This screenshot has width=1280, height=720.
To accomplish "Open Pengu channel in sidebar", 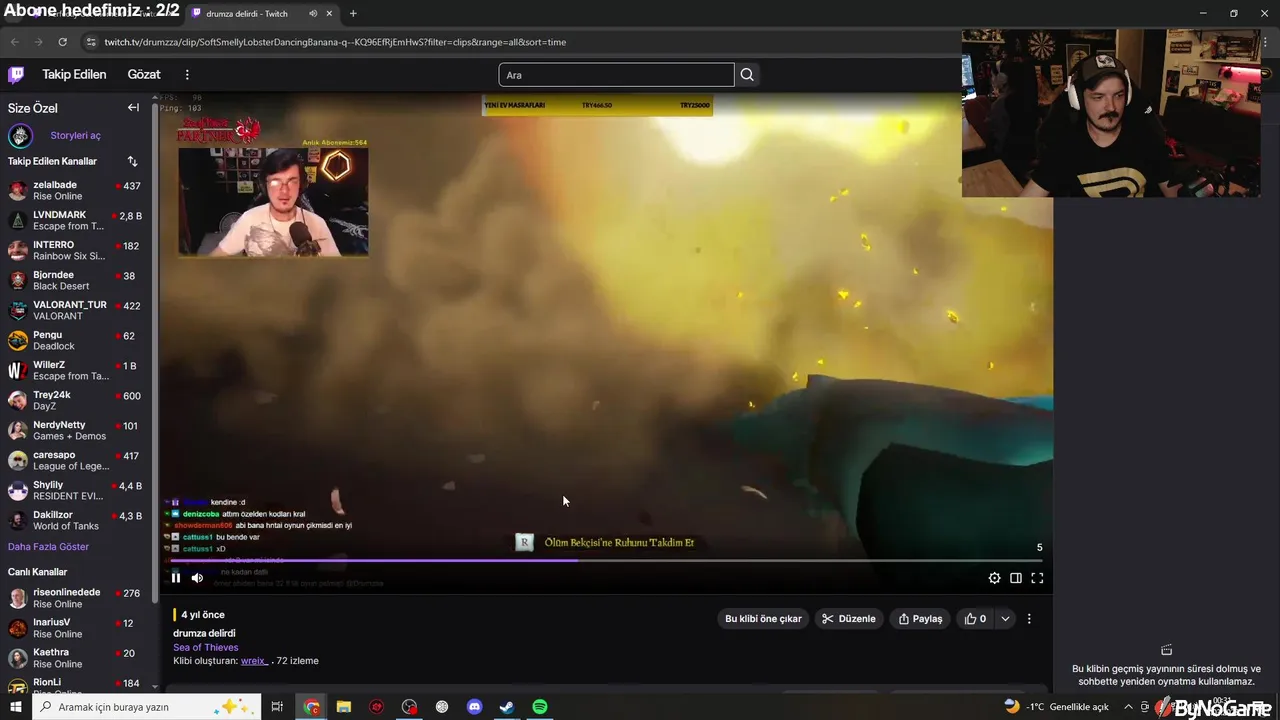I will (75, 340).
